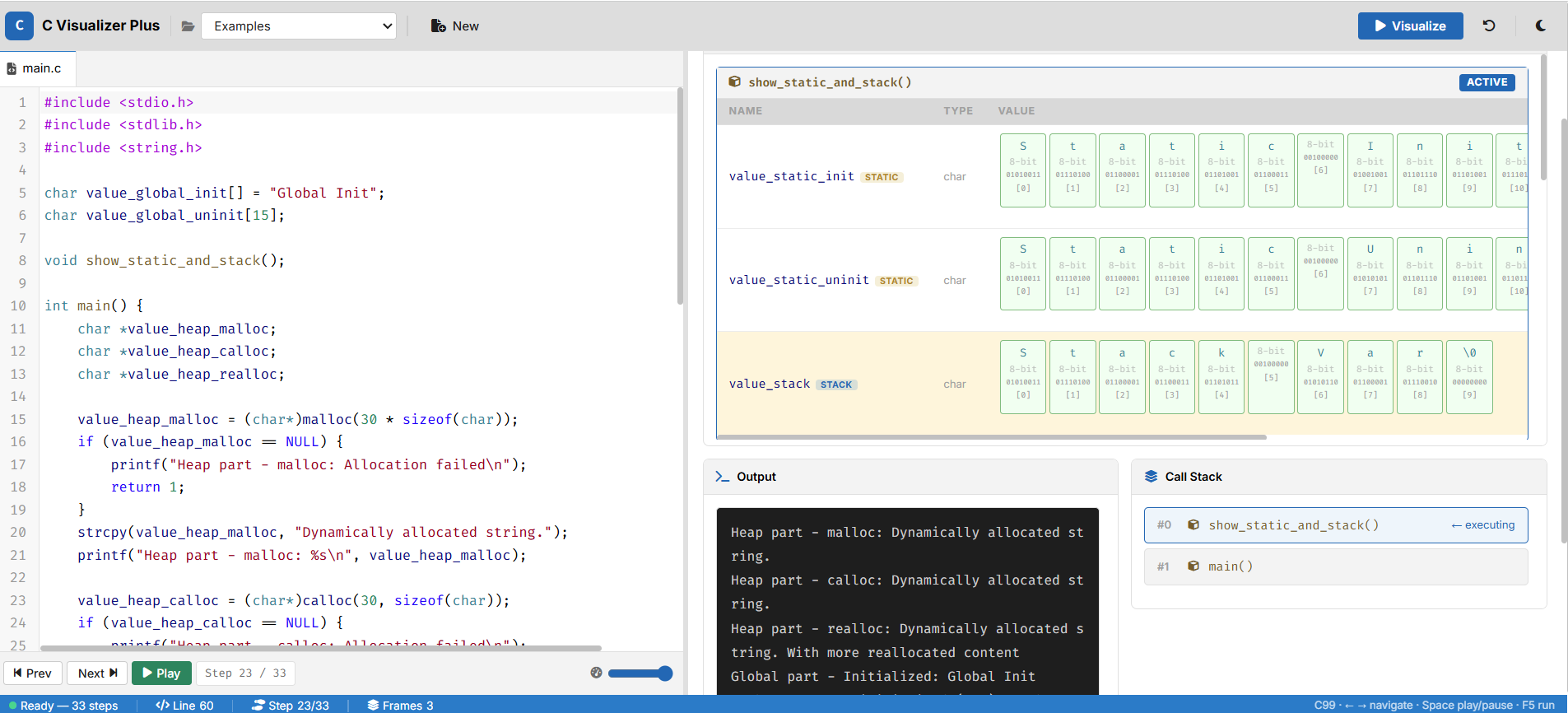
Task: Click the STACK tag of value_stack
Action: click(x=836, y=384)
